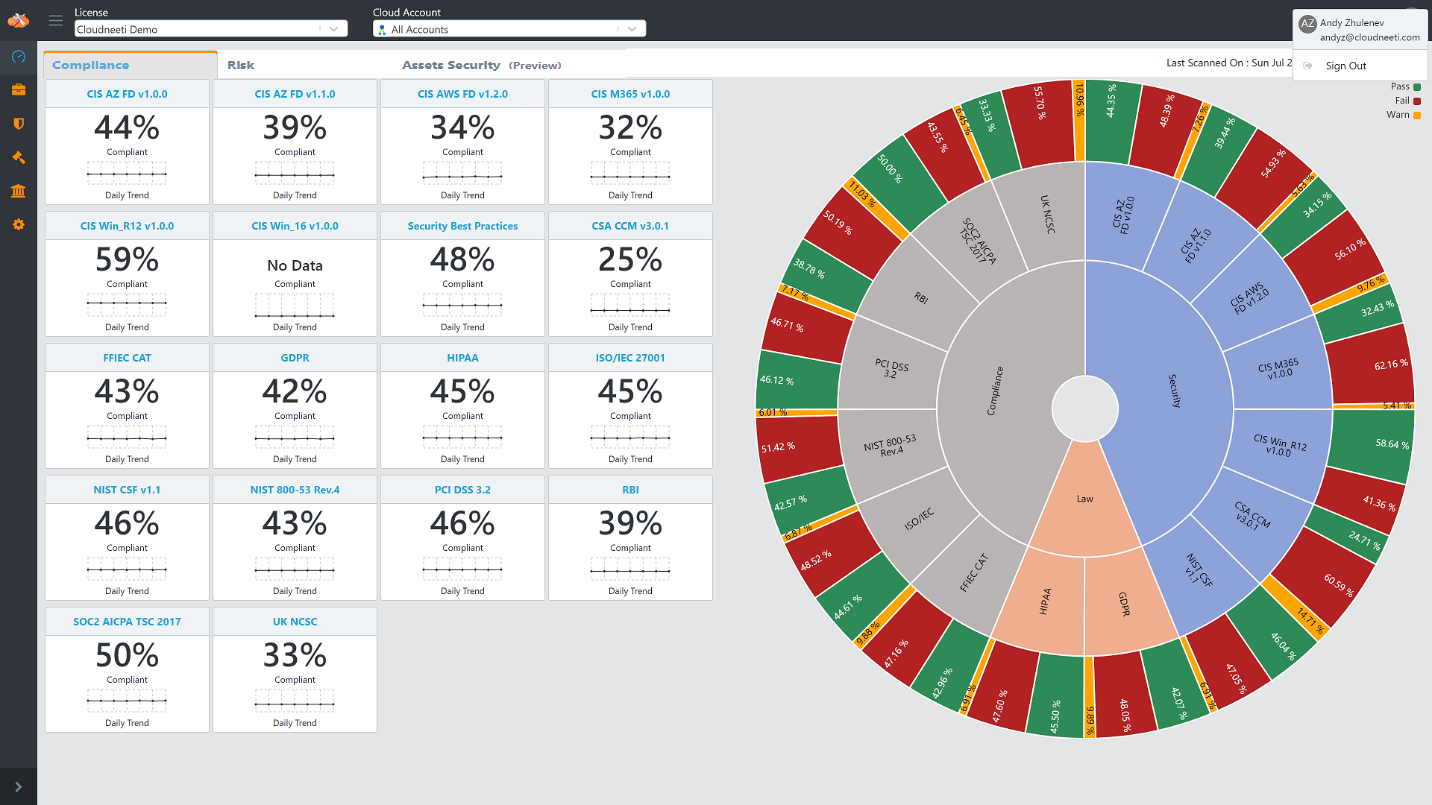Click the RBI card daily trend chart
The width and height of the screenshot is (1432, 805).
[x=630, y=569]
